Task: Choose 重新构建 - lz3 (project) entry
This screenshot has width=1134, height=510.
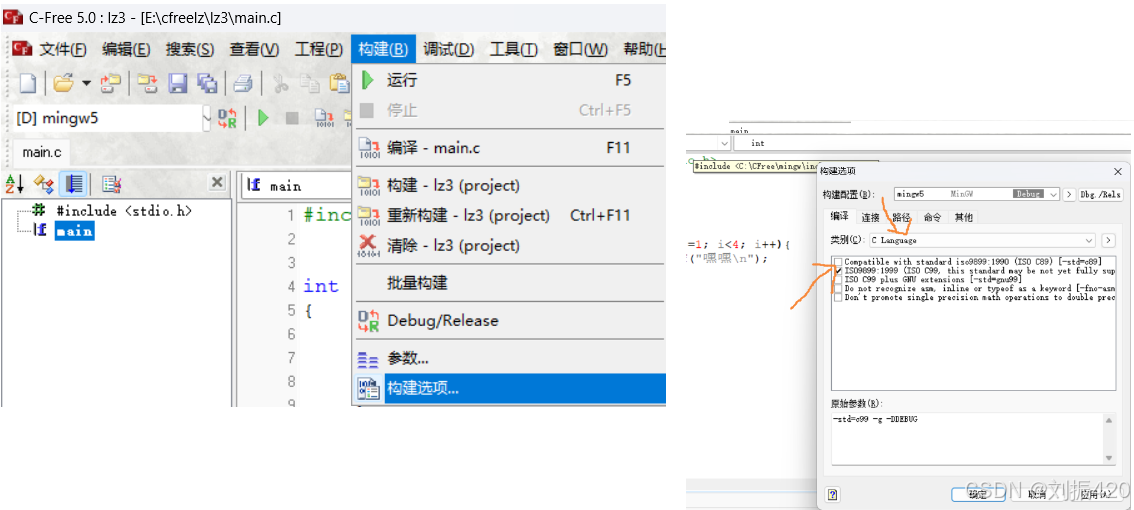Action: [509, 216]
